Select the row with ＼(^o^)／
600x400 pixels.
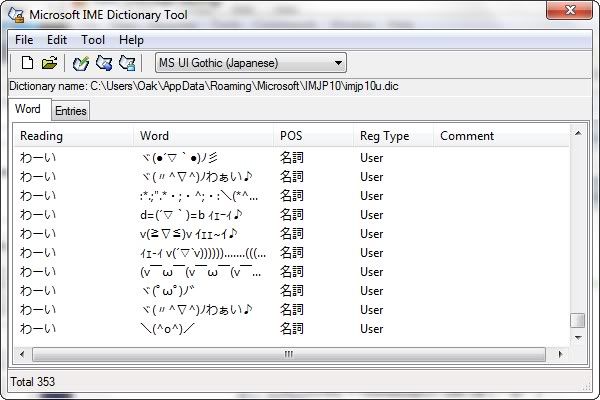click(x=292, y=329)
